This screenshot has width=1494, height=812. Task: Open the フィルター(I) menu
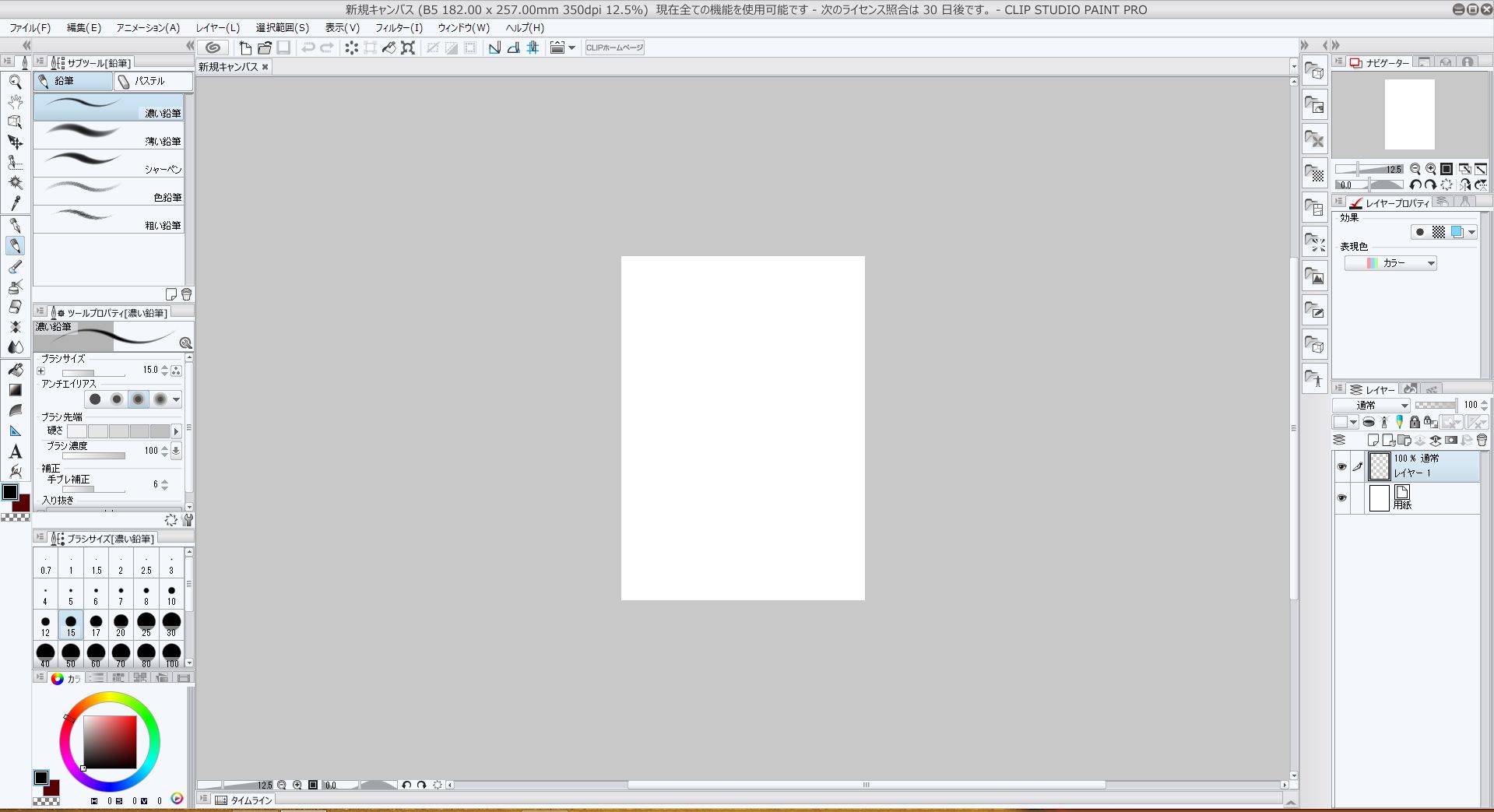pos(399,27)
